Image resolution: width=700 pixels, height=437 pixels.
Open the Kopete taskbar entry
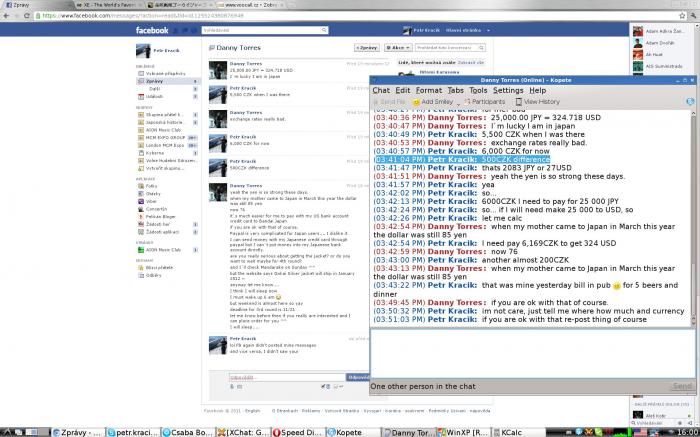(352, 432)
